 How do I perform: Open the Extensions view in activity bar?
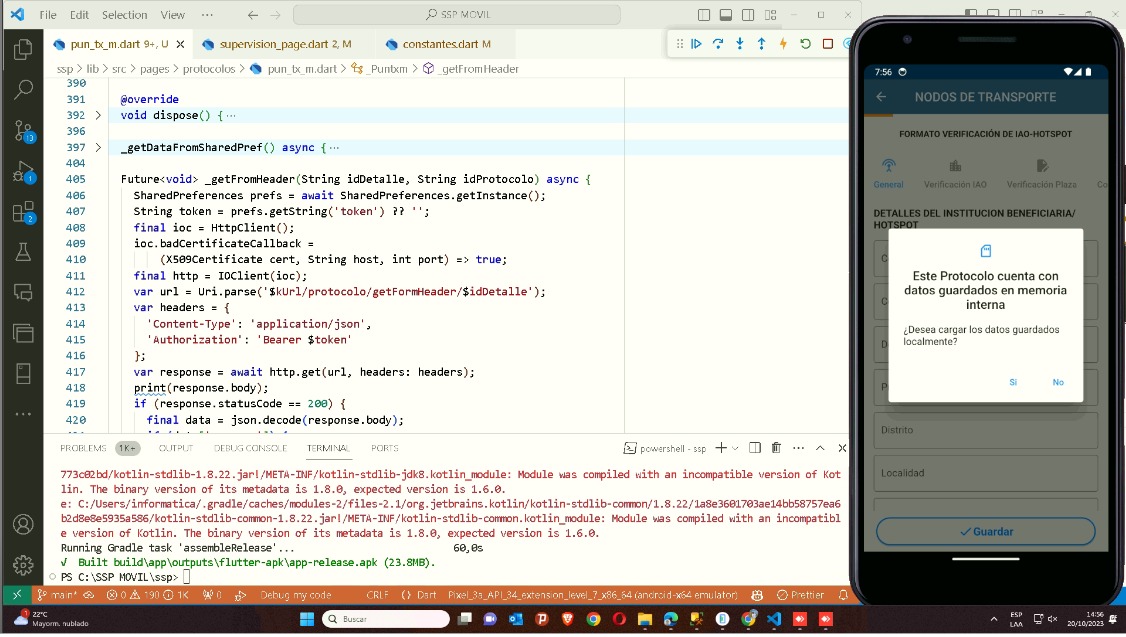(22, 212)
